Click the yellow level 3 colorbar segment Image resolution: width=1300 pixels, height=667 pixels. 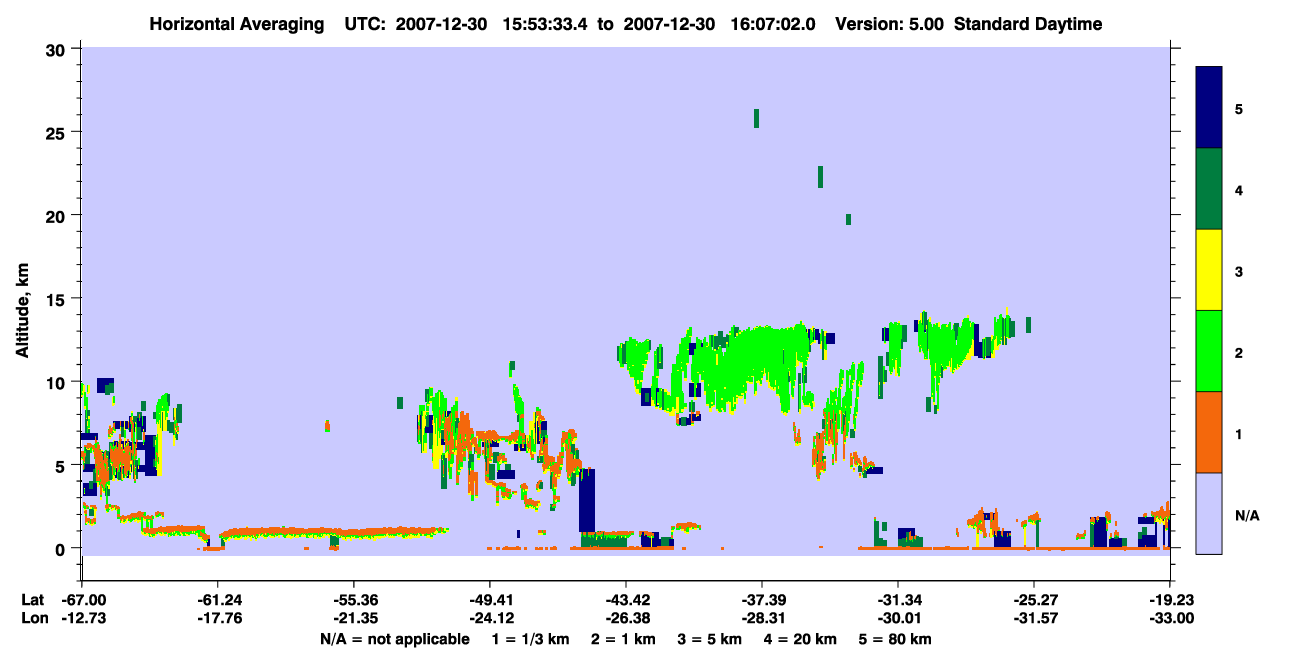pyautogui.click(x=1209, y=270)
